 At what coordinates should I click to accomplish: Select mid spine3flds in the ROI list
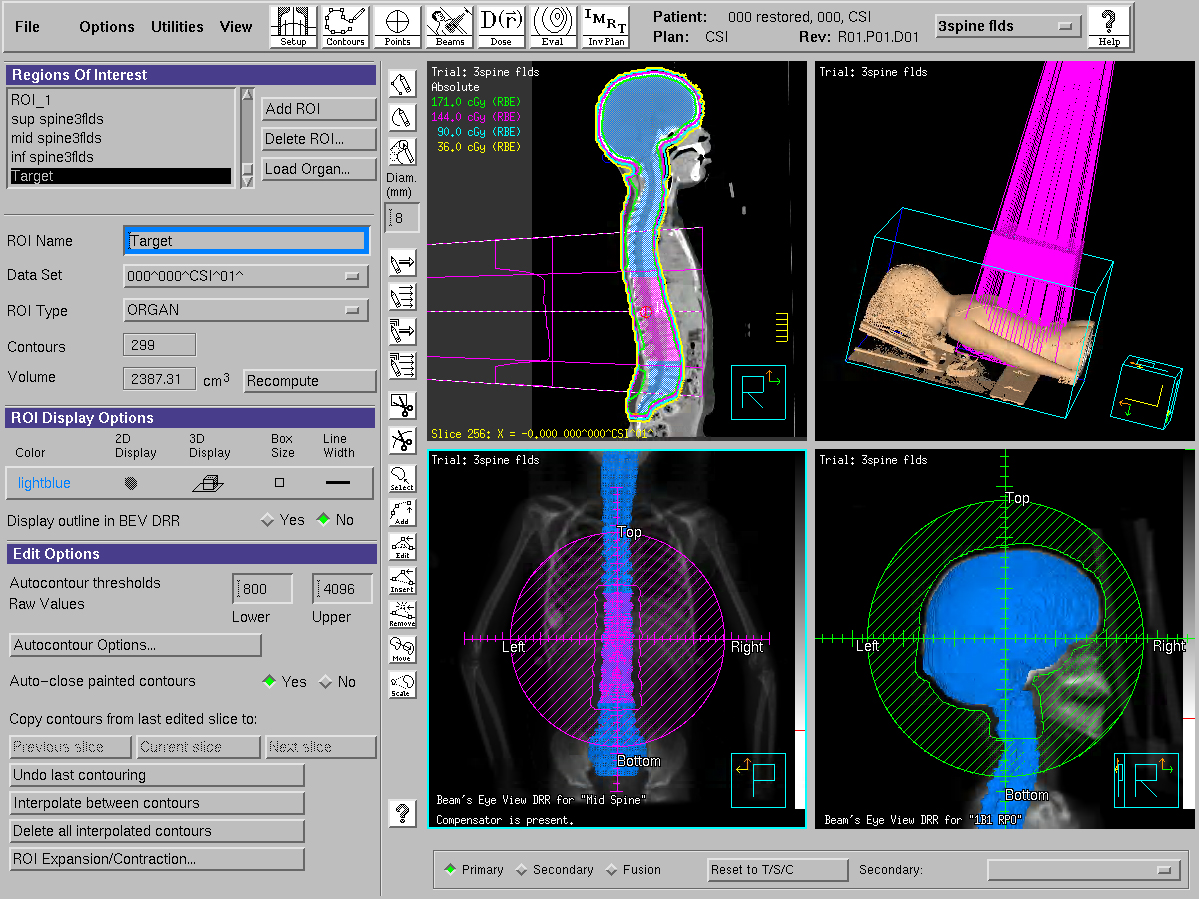(121, 138)
